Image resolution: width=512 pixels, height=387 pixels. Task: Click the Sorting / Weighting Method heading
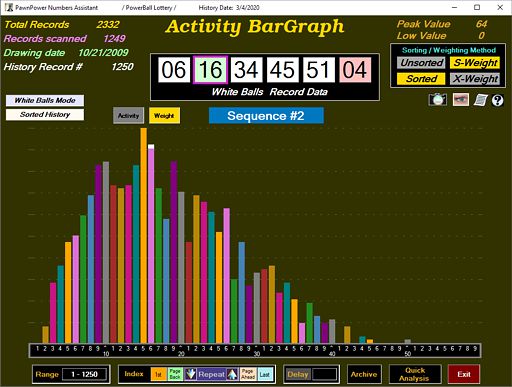pos(449,50)
